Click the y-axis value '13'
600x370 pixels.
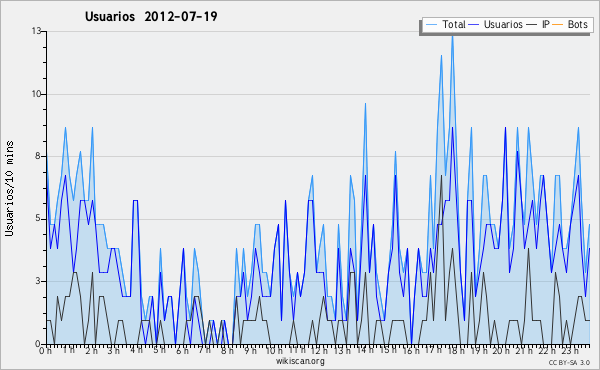click(36, 31)
